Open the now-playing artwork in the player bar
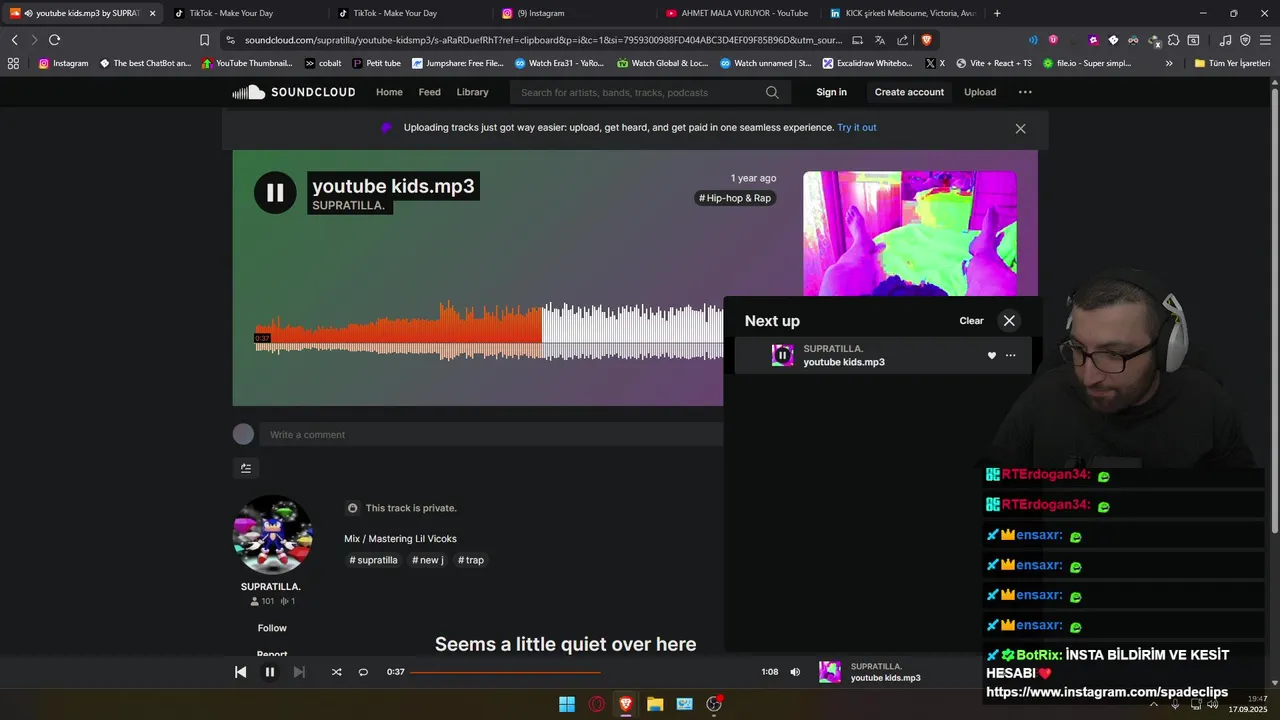Screen dimensions: 1280x720 coord(830,672)
